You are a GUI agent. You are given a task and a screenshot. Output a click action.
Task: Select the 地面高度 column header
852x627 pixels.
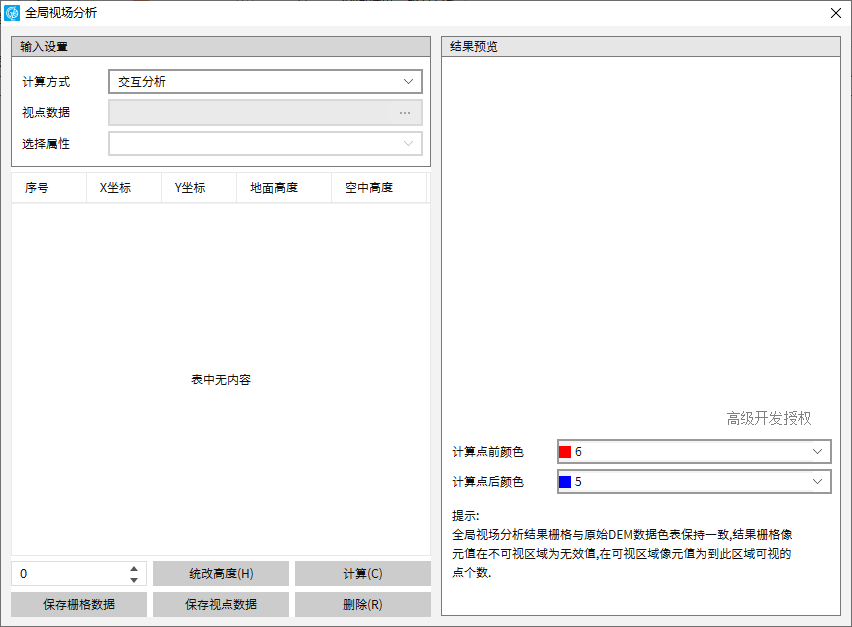coord(274,188)
